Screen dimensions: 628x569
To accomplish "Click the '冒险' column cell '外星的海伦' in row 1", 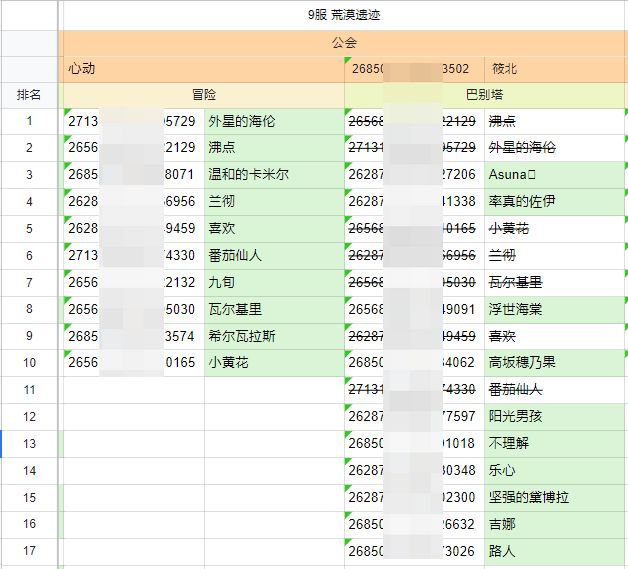I will (x=274, y=121).
